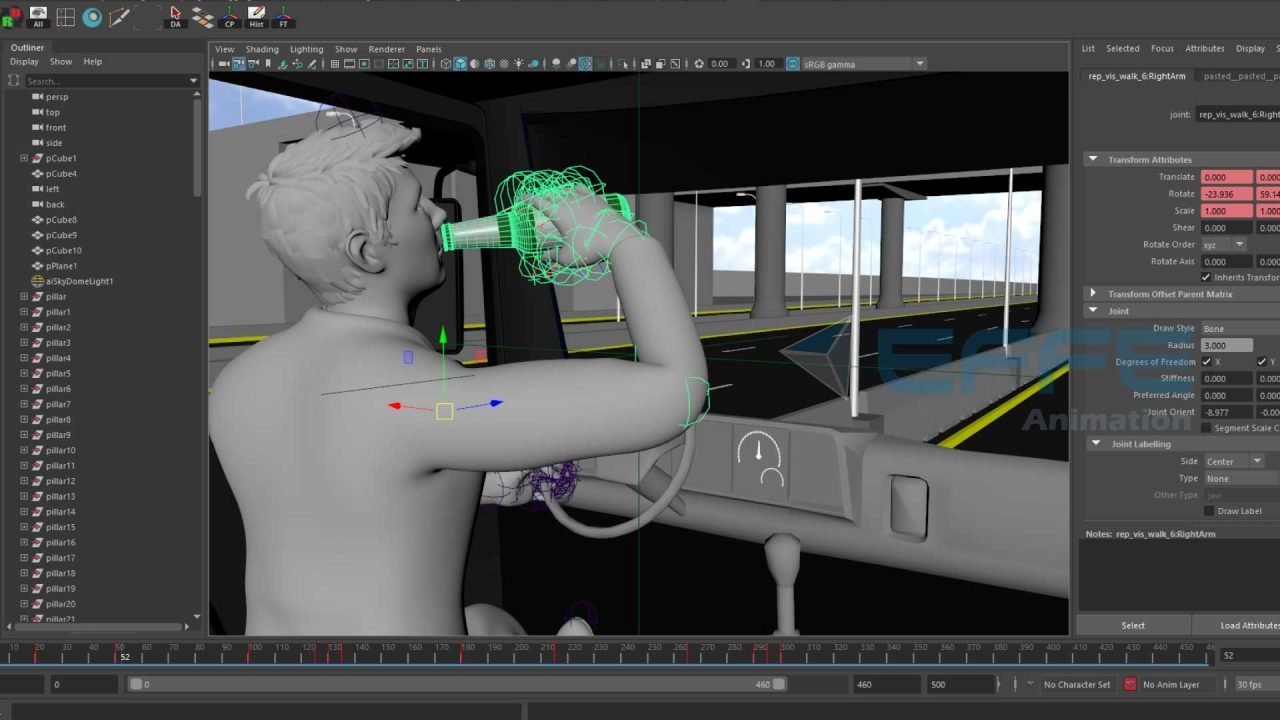Viewport: 1280px width, 720px height.
Task: Expand the Transform Offset Parent Matrix section
Action: coord(1093,293)
